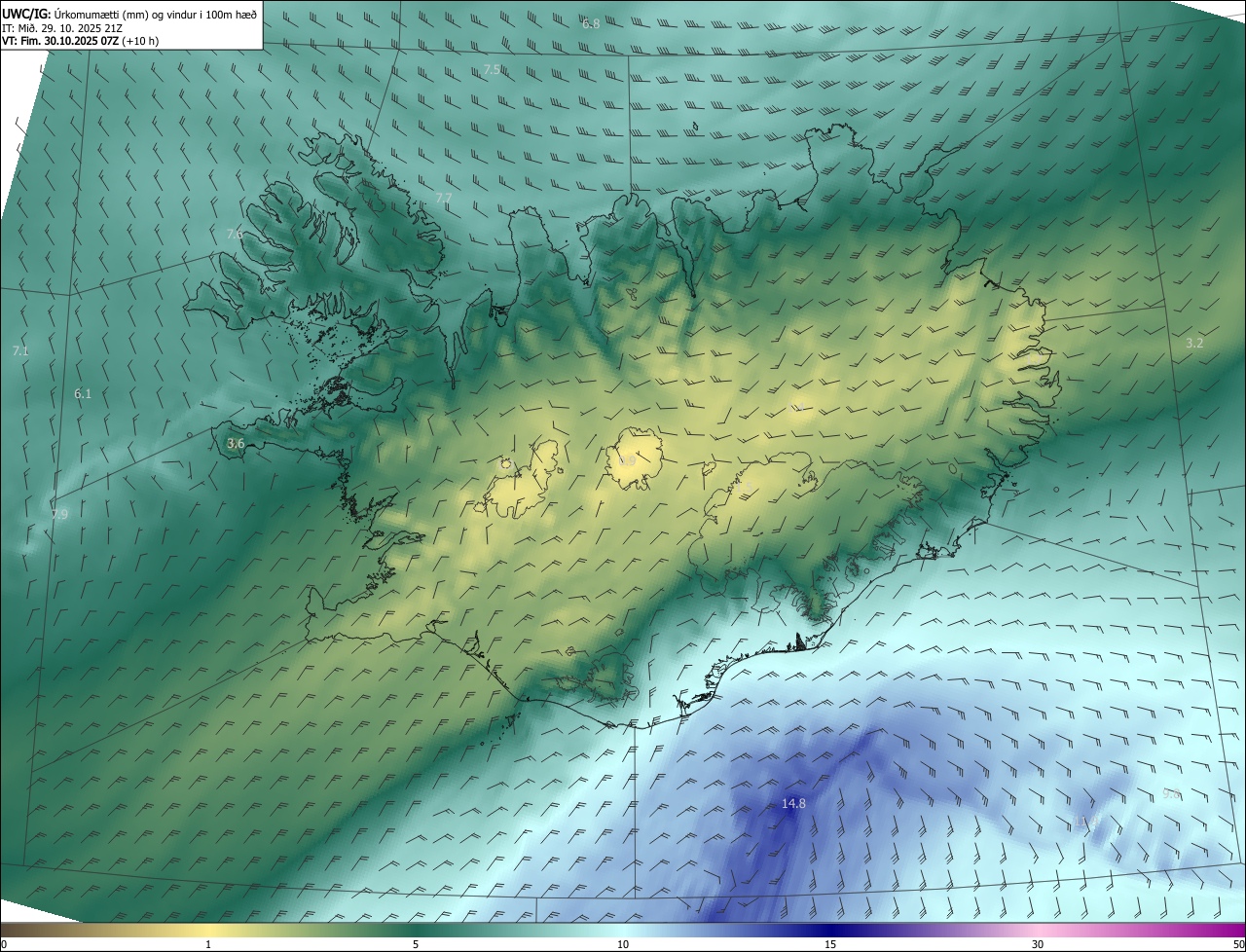The width and height of the screenshot is (1246, 952).
Task: Click the 3.6 value label on Snæfellsnes peninsula
Action: point(236,443)
